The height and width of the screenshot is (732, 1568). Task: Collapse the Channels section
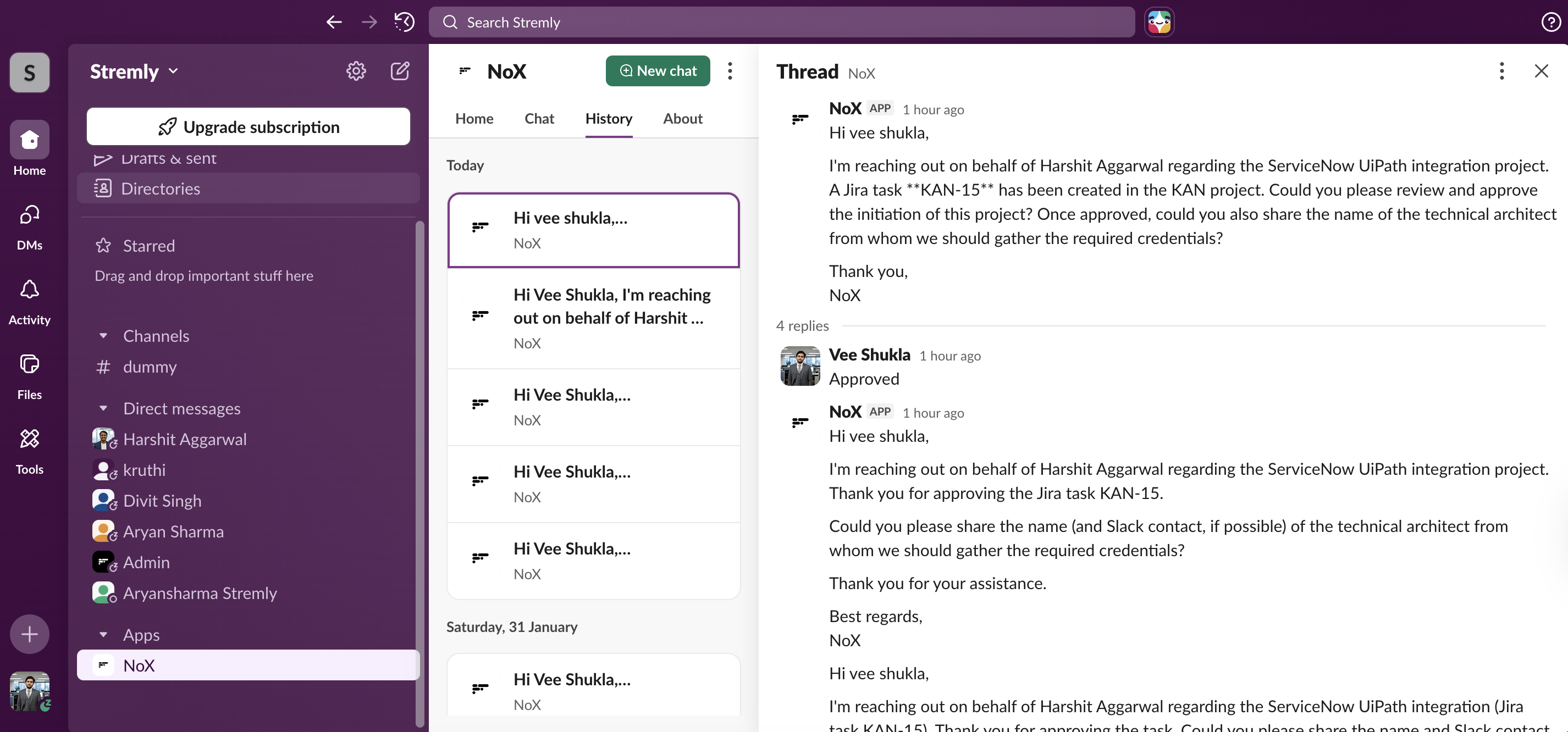click(103, 336)
